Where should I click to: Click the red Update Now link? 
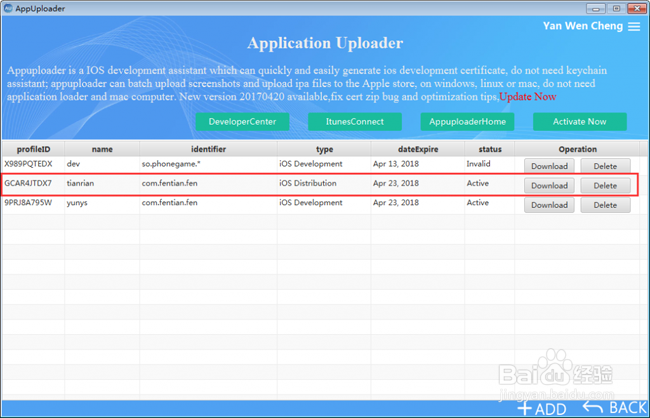point(528,97)
